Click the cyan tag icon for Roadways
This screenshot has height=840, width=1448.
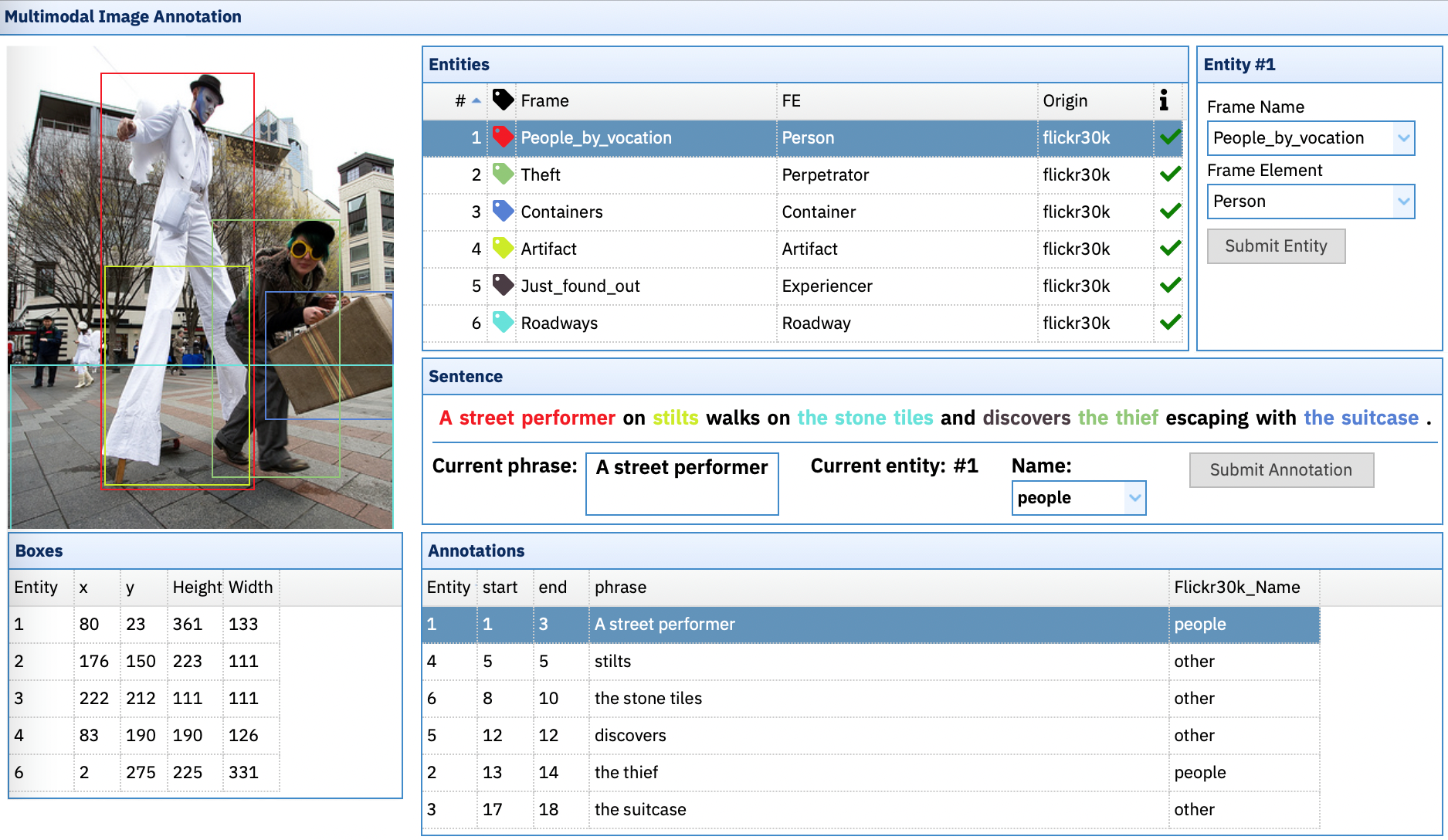tap(503, 323)
